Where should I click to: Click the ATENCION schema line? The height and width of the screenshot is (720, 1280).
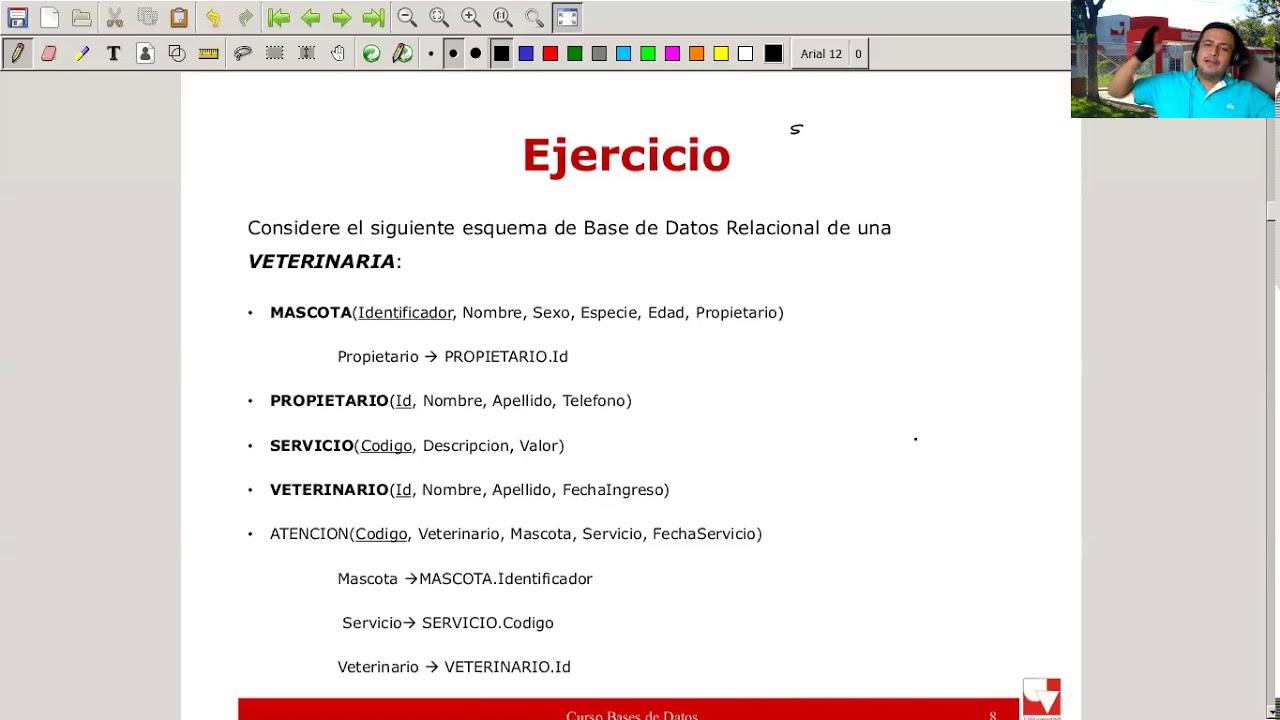click(516, 534)
